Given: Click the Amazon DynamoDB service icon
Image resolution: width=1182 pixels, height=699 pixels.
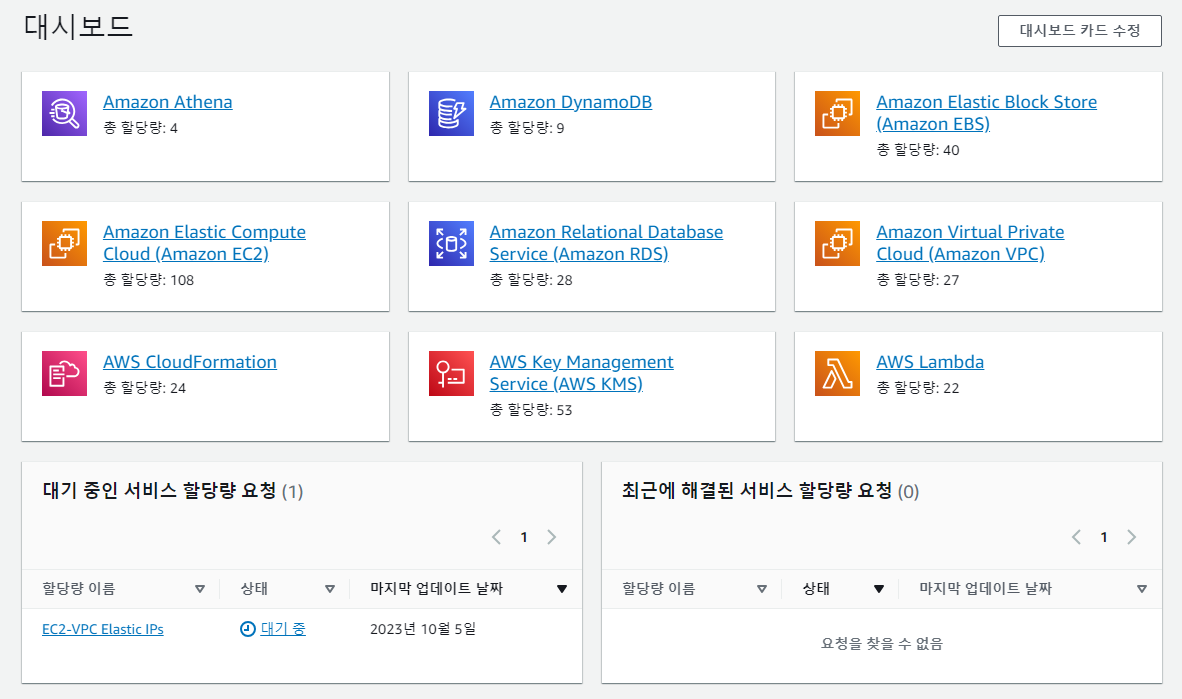Looking at the screenshot, I should pyautogui.click(x=451, y=113).
